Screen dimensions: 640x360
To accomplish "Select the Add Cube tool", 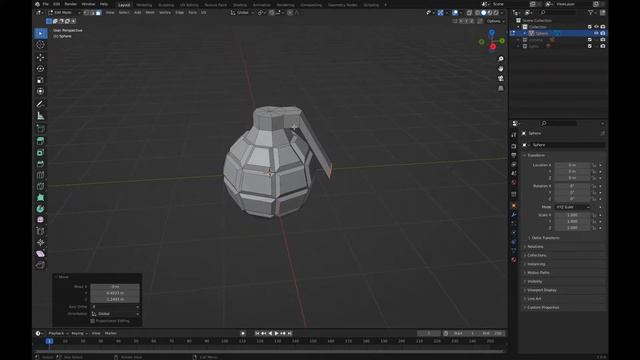I will pos(40,129).
